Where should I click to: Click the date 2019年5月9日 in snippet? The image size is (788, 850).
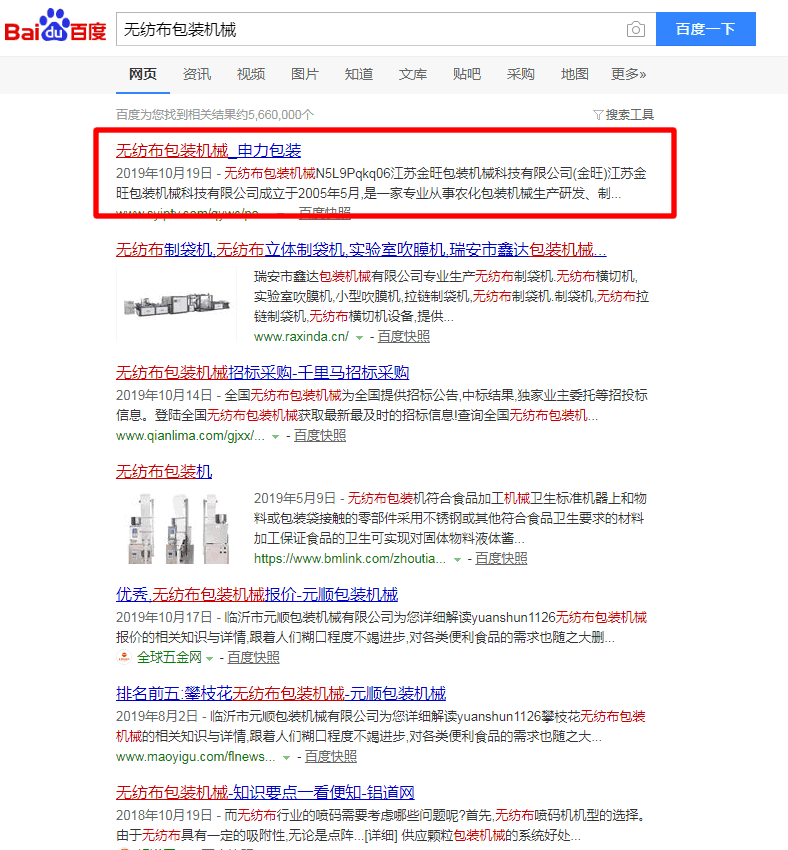[295, 498]
